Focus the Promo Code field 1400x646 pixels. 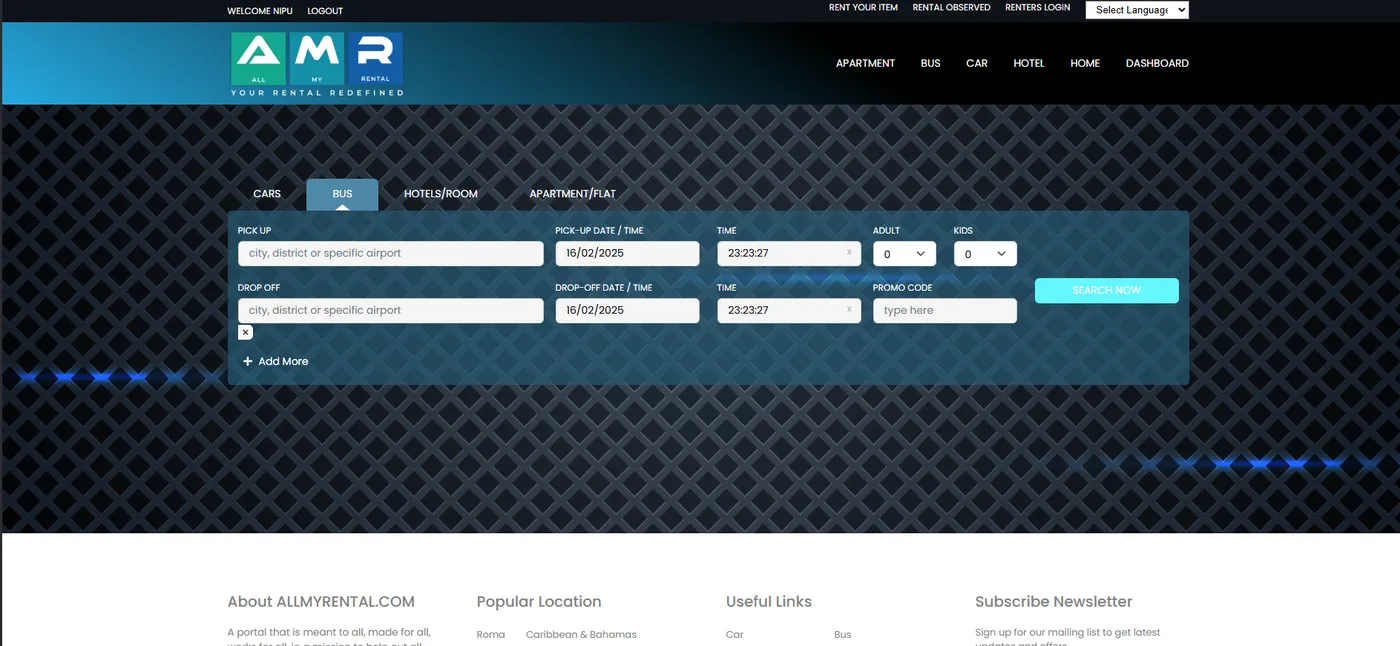coord(945,311)
